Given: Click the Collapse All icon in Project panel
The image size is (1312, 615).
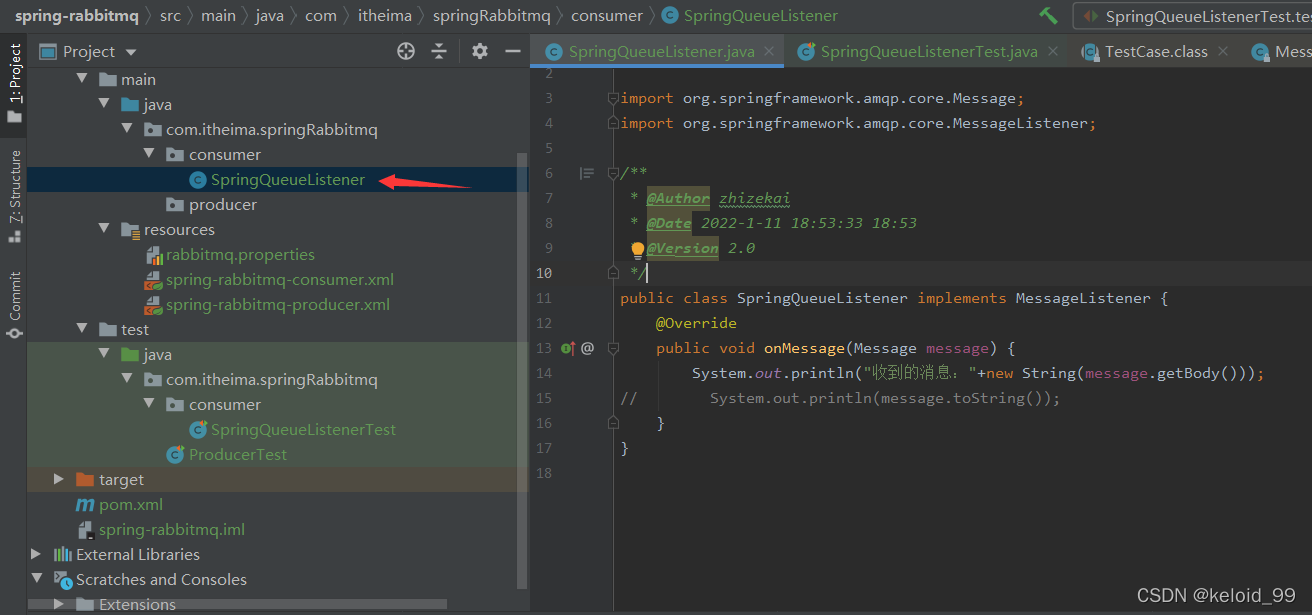Looking at the screenshot, I should 439,52.
